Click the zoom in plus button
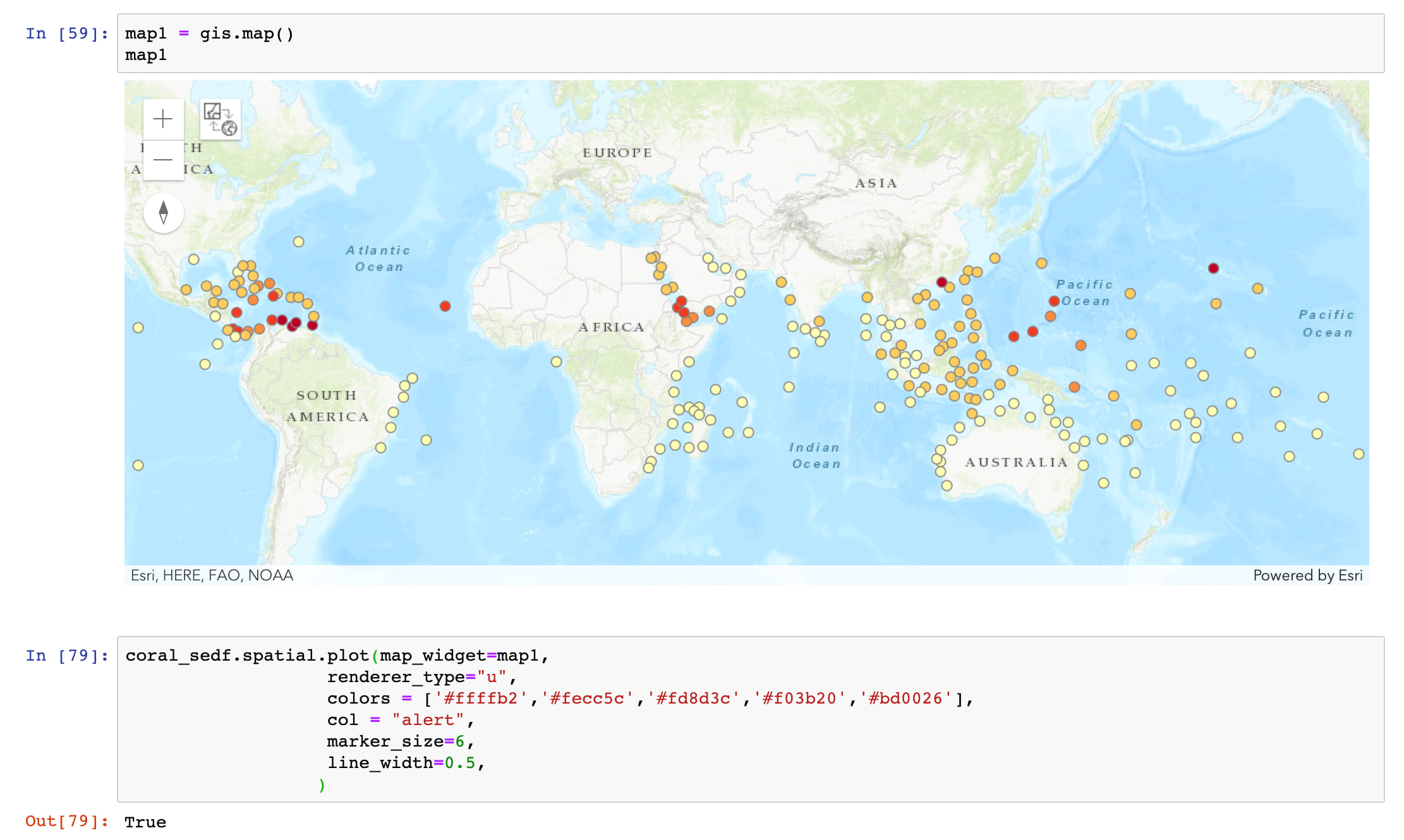This screenshot has height=840, width=1404. point(163,119)
